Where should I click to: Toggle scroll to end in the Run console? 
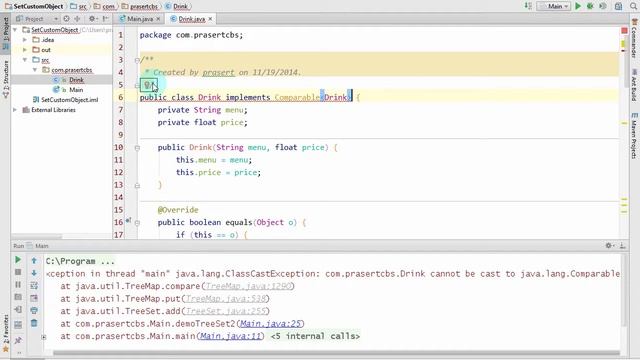point(34,298)
